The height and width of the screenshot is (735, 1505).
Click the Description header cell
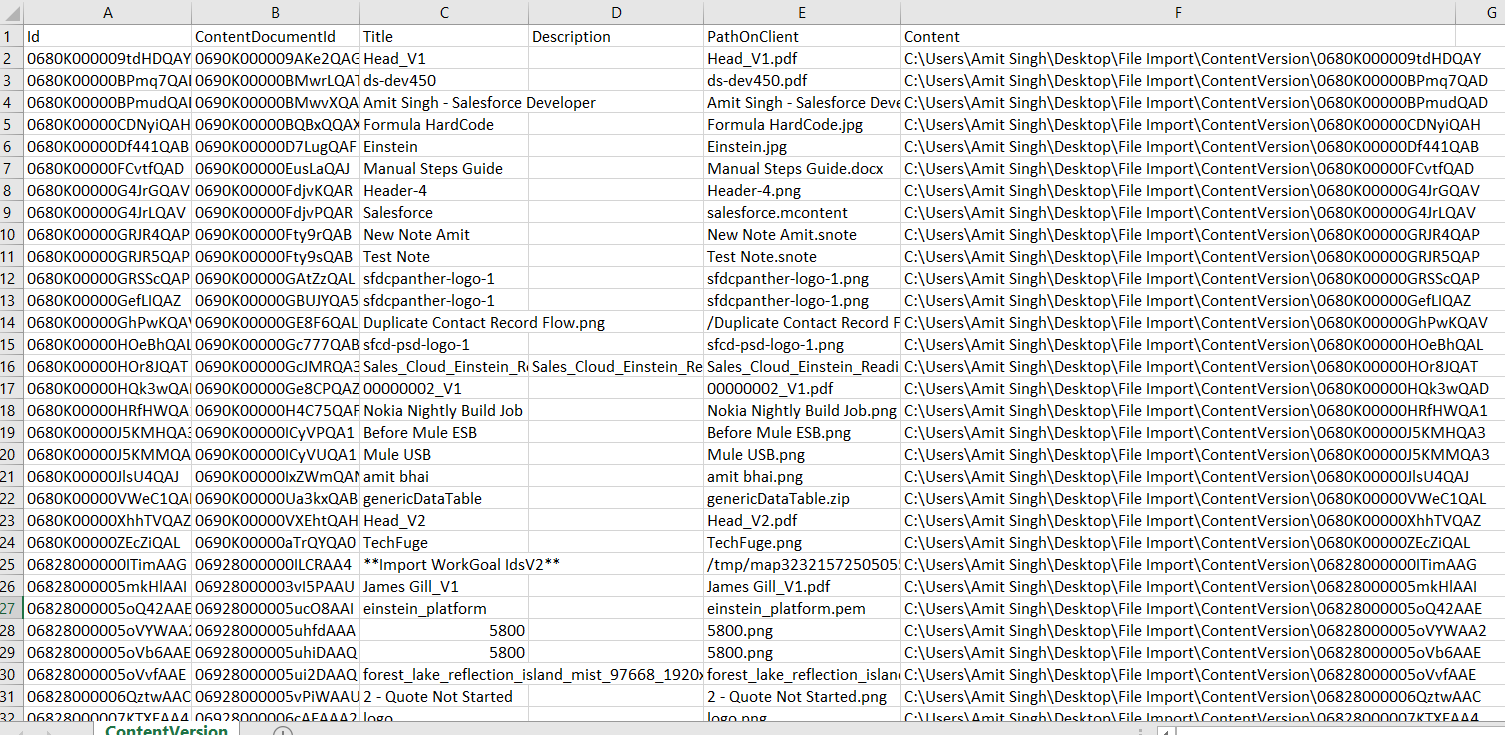[x=616, y=36]
